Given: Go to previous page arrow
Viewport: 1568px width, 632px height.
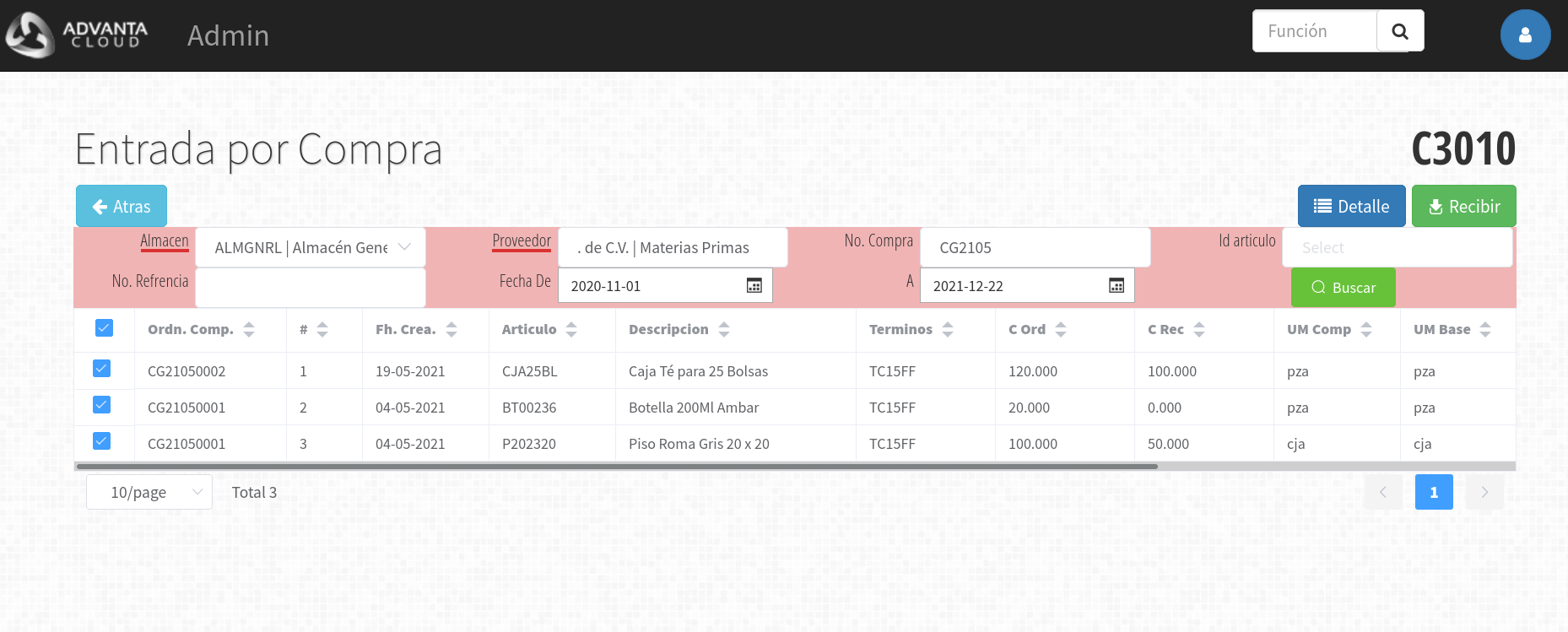Looking at the screenshot, I should click(1383, 492).
